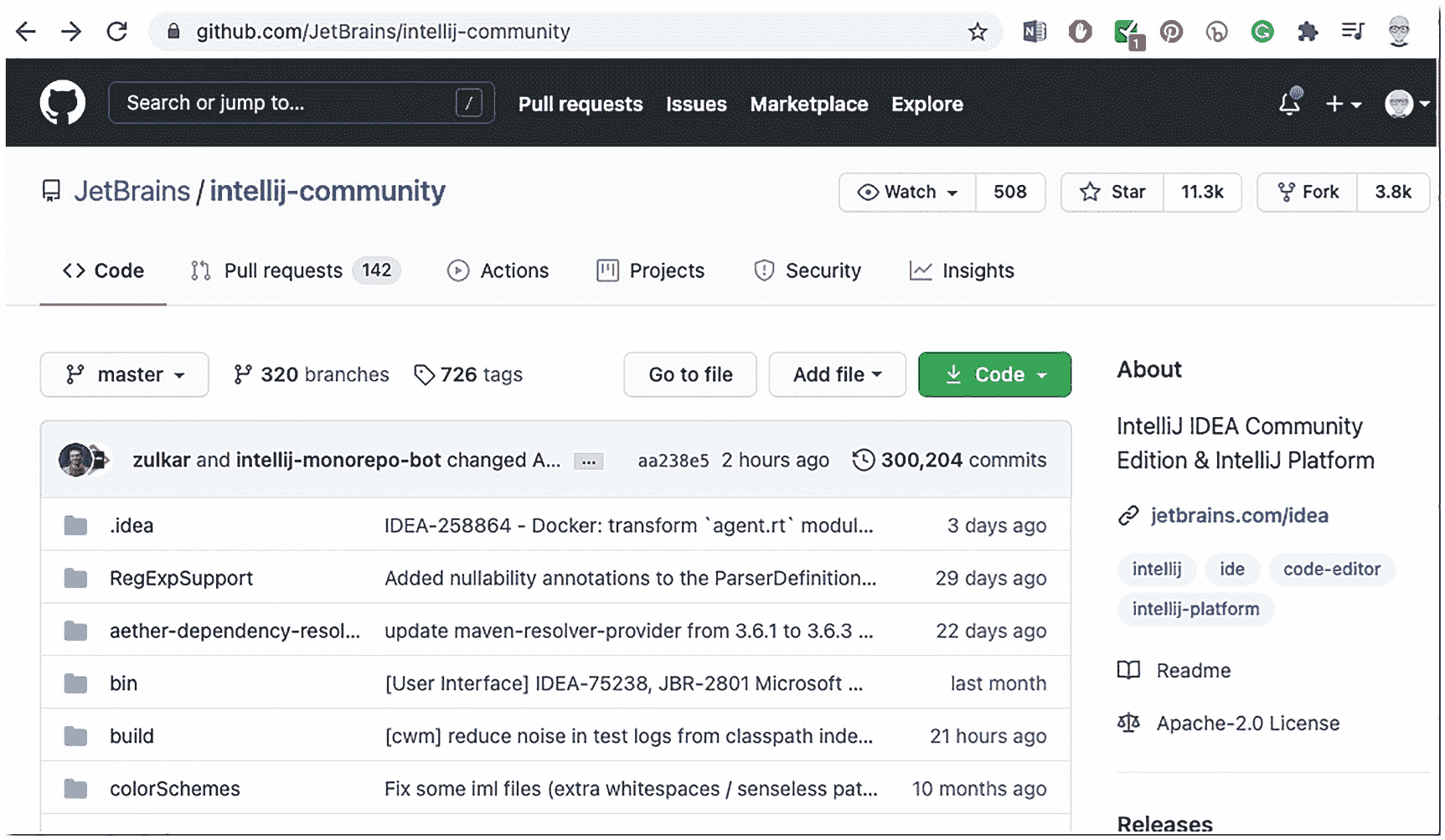Viewport: 1445px width, 840px height.
Task: Switch to the Actions tab
Action: pyautogui.click(x=498, y=271)
